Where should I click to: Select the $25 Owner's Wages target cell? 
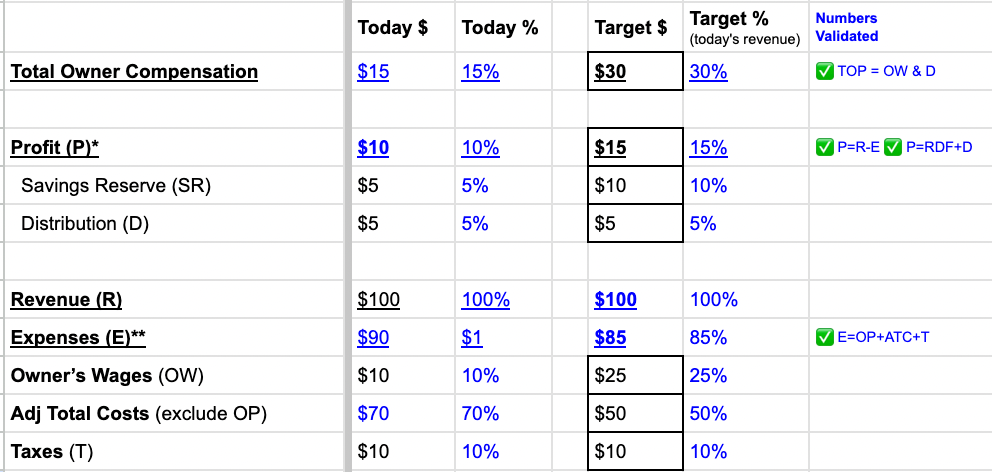(636, 376)
